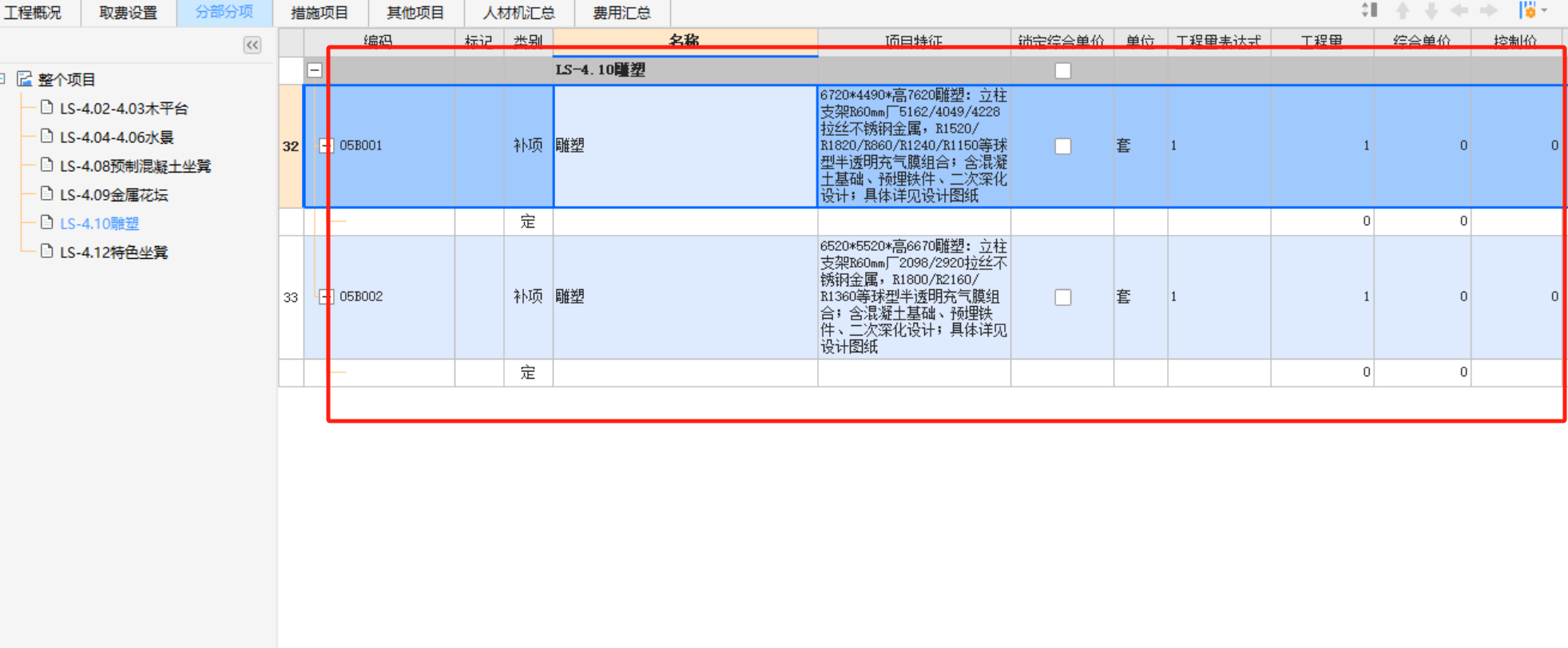This screenshot has width=1568, height=648.
Task: Click 补项 category cell for 05B001
Action: pos(528,145)
